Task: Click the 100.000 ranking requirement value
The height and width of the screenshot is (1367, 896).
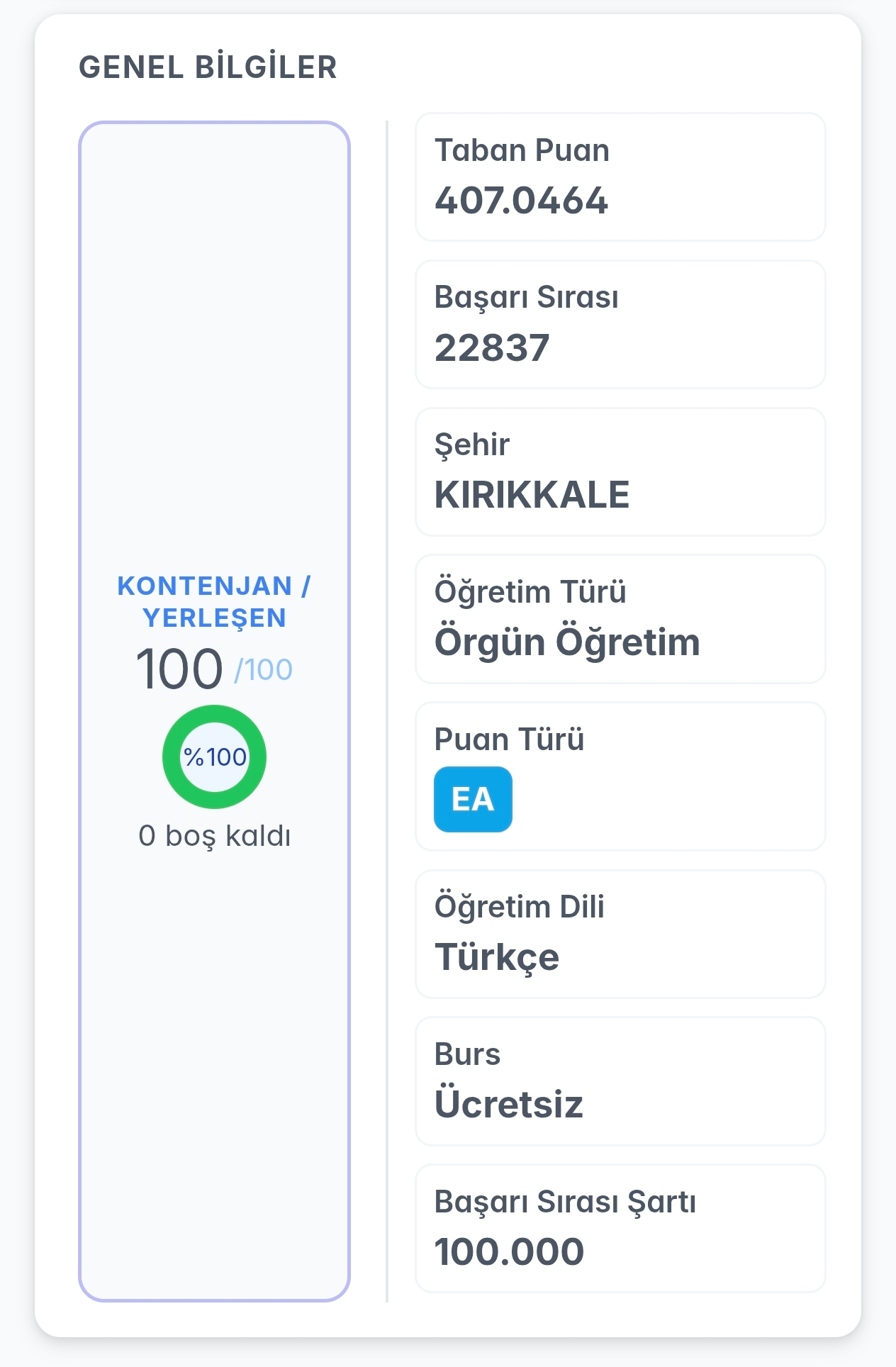Action: 509,1252
